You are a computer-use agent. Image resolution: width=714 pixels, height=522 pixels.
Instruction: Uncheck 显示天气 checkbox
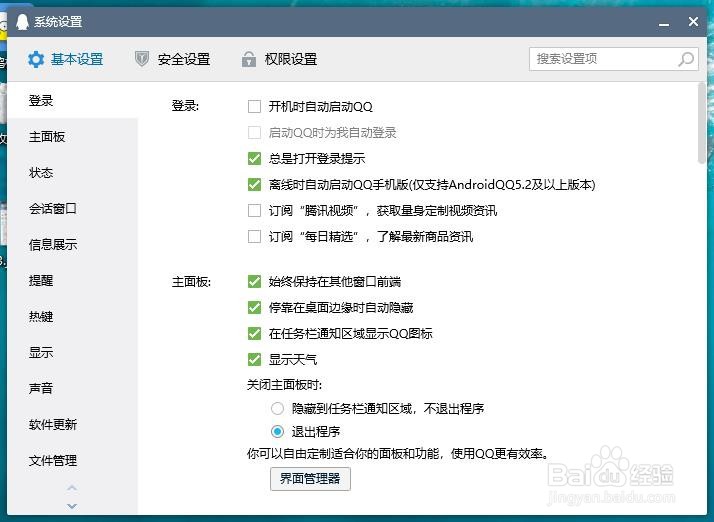click(x=254, y=359)
